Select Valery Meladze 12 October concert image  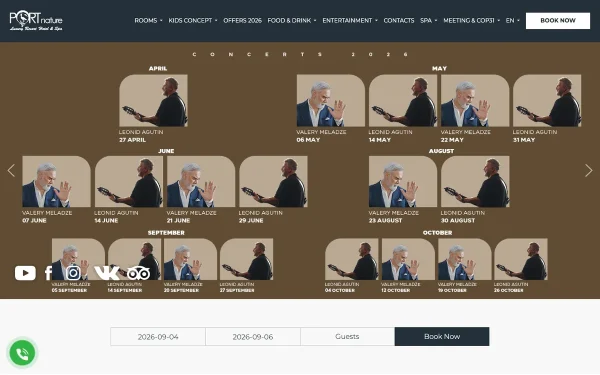pos(408,259)
